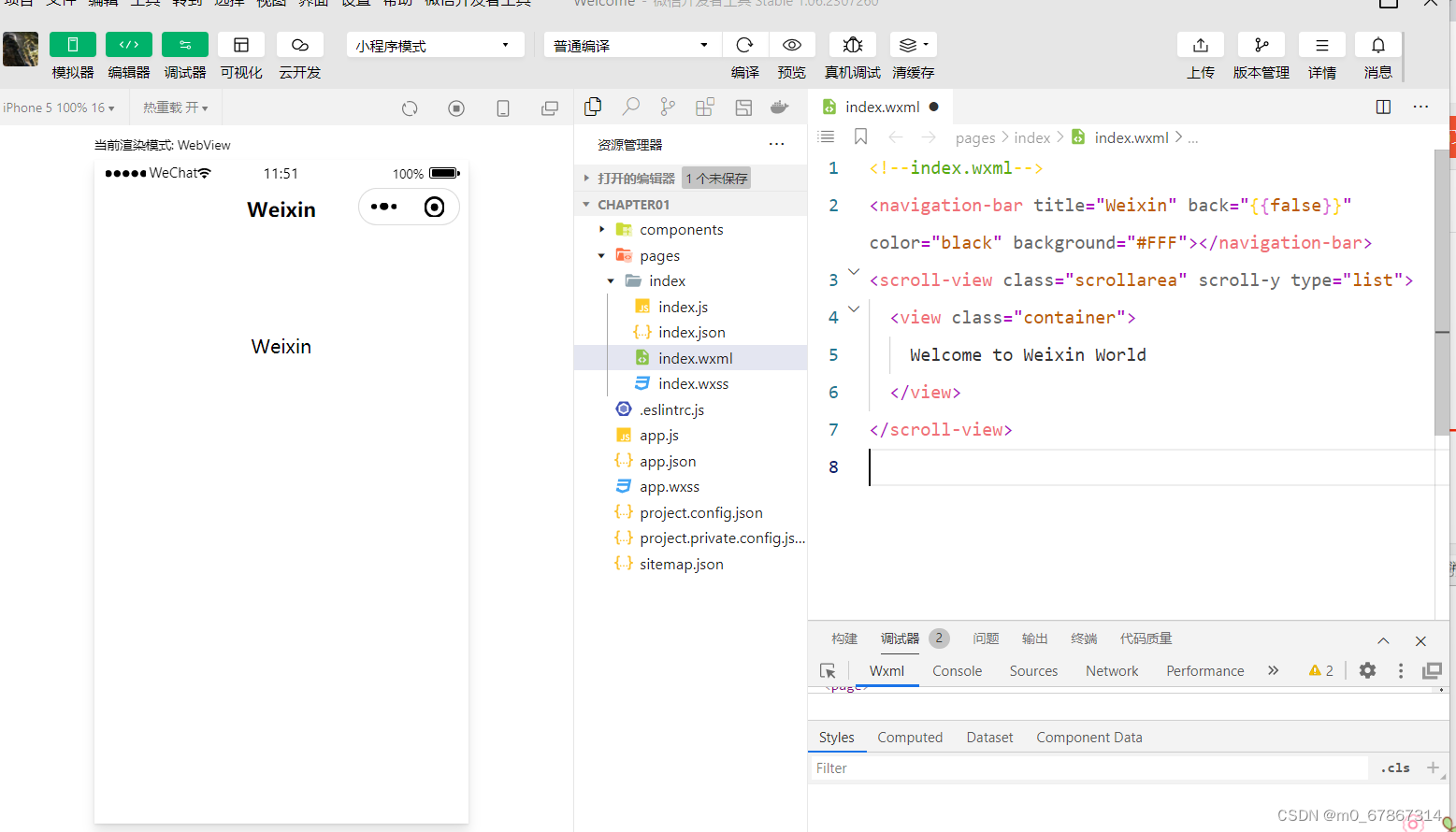Open the Sources devtools tab

1033,670
